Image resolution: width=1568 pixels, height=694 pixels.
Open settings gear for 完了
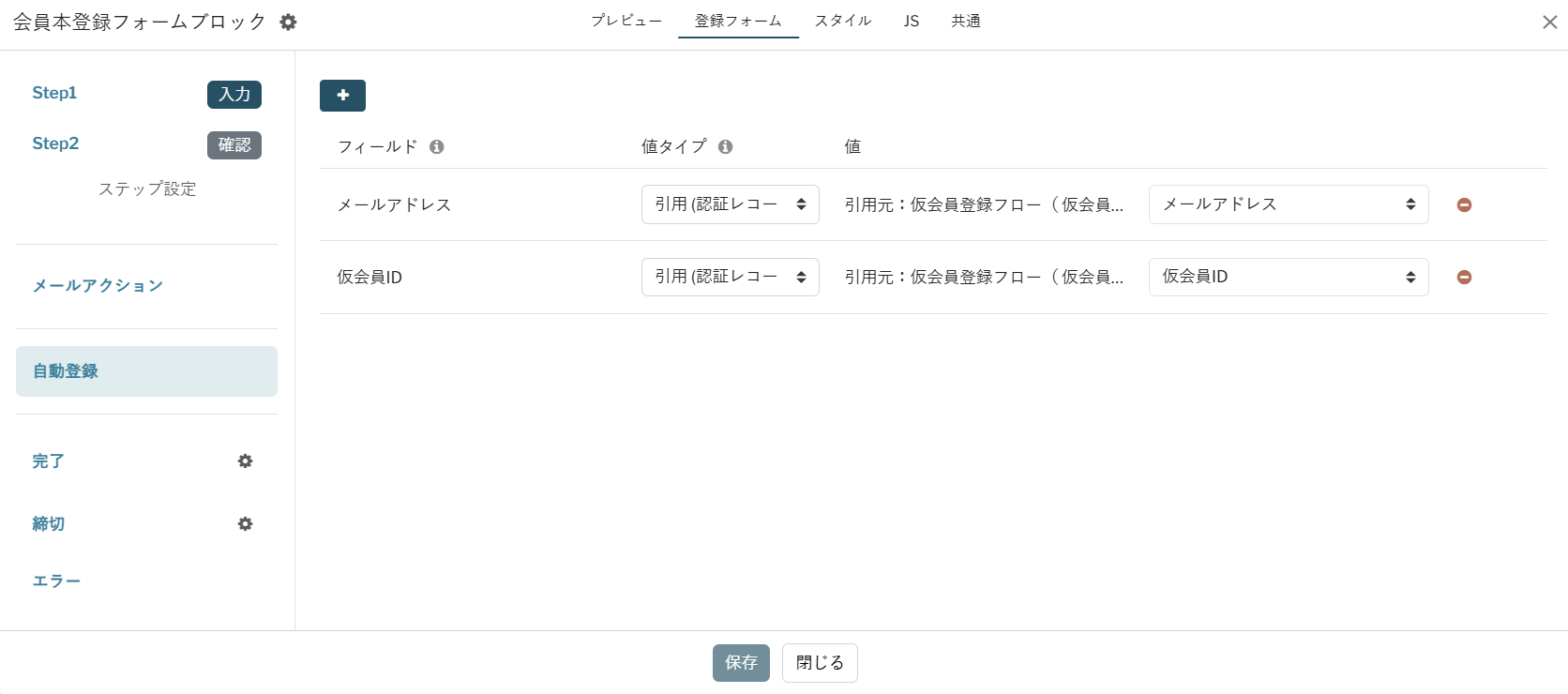pyautogui.click(x=245, y=460)
